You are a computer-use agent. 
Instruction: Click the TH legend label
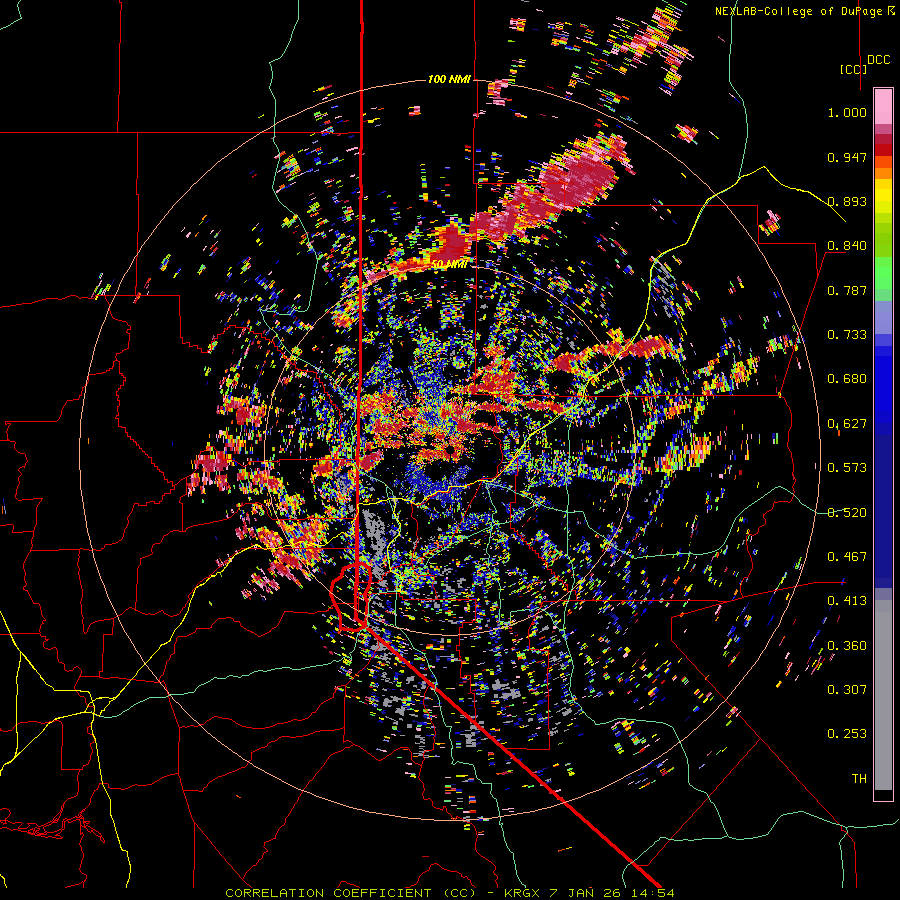point(859,779)
